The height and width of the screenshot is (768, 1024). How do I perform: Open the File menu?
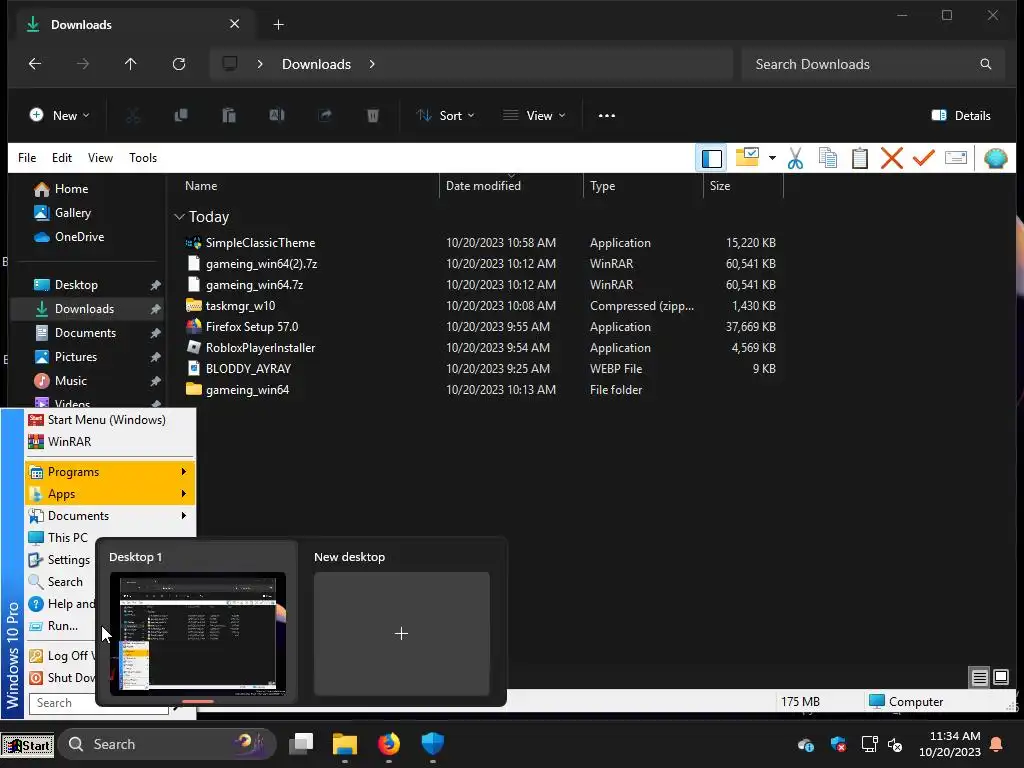27,158
